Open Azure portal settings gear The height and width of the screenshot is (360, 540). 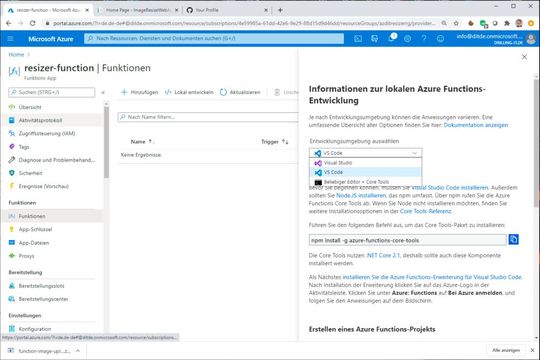tap(407, 39)
